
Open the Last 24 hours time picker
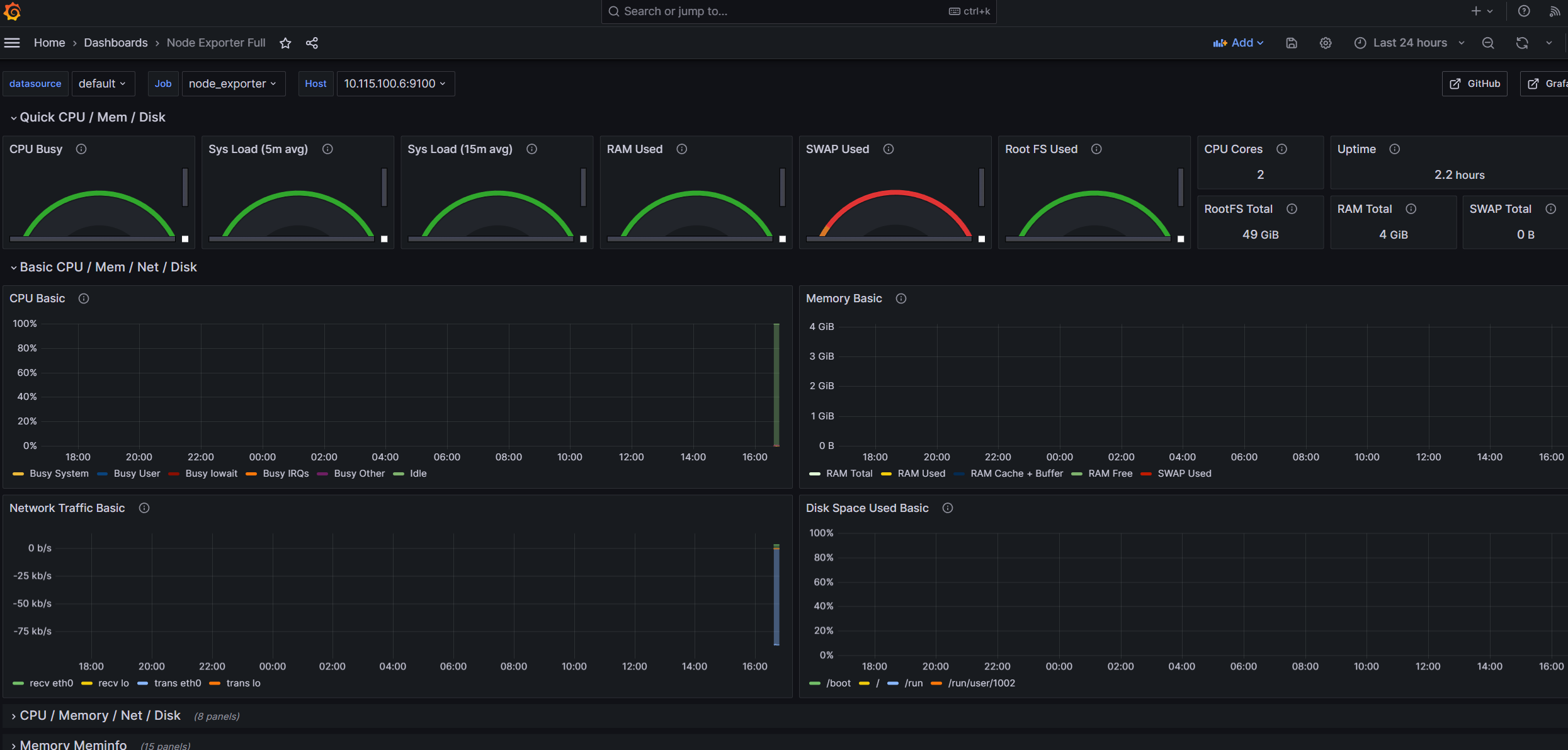1409,43
